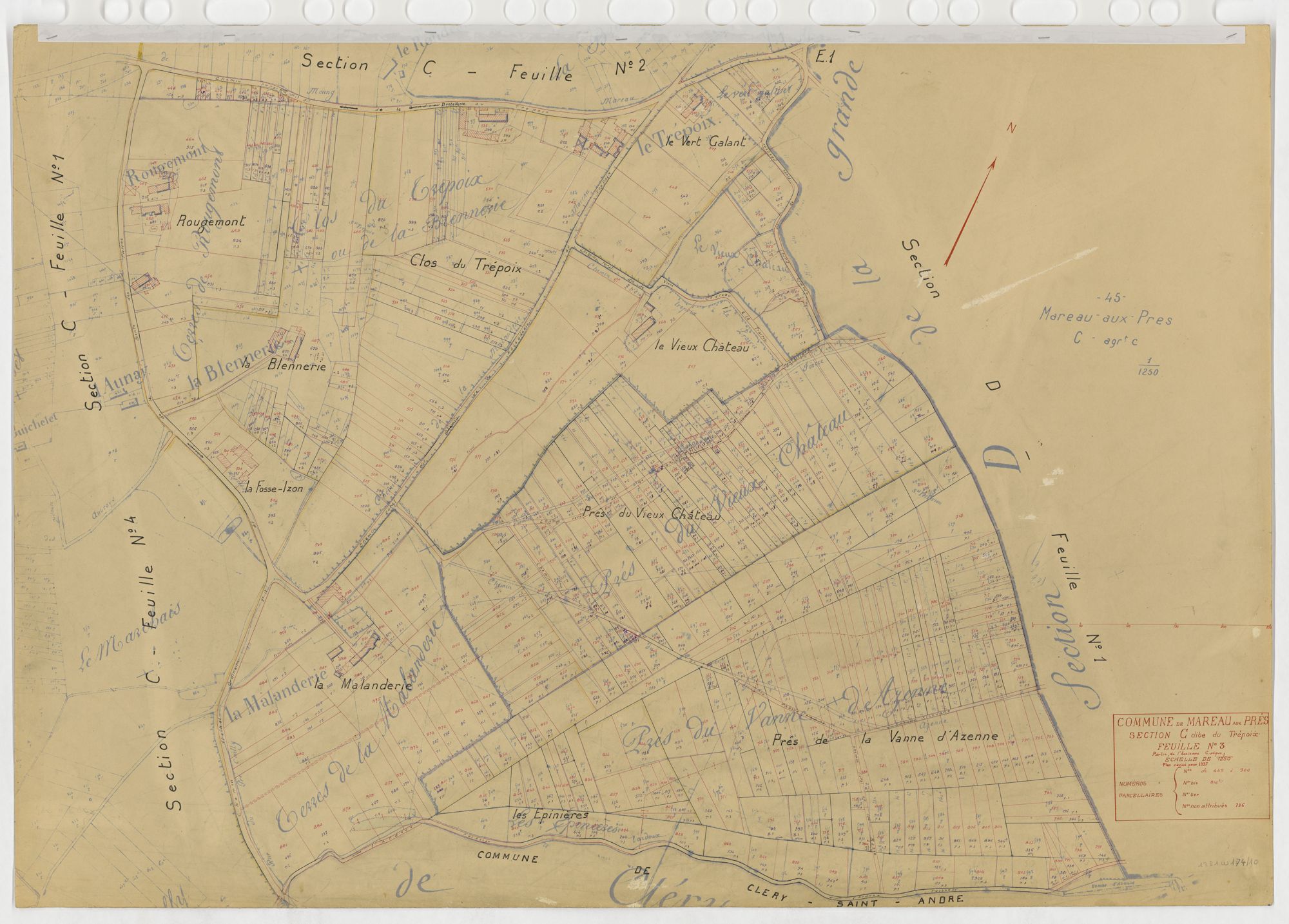Click 'Prés de la Vanne d'Azenne' black label
1289x924 pixels.
[x=884, y=737]
